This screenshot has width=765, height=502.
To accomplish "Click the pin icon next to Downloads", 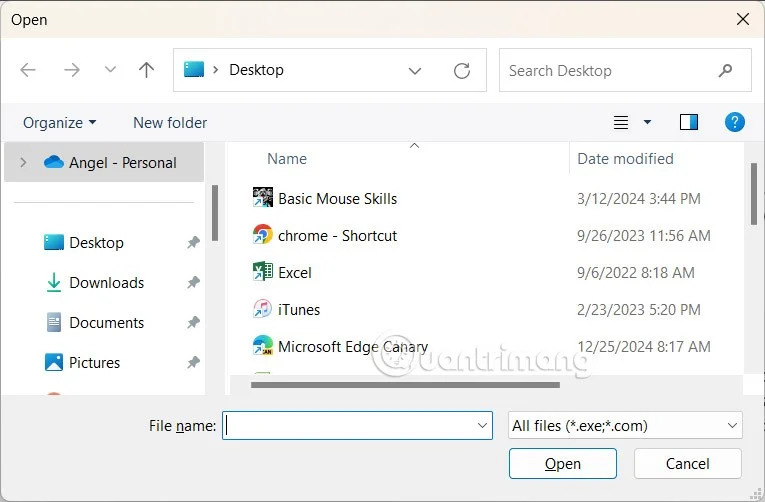I will [x=194, y=282].
